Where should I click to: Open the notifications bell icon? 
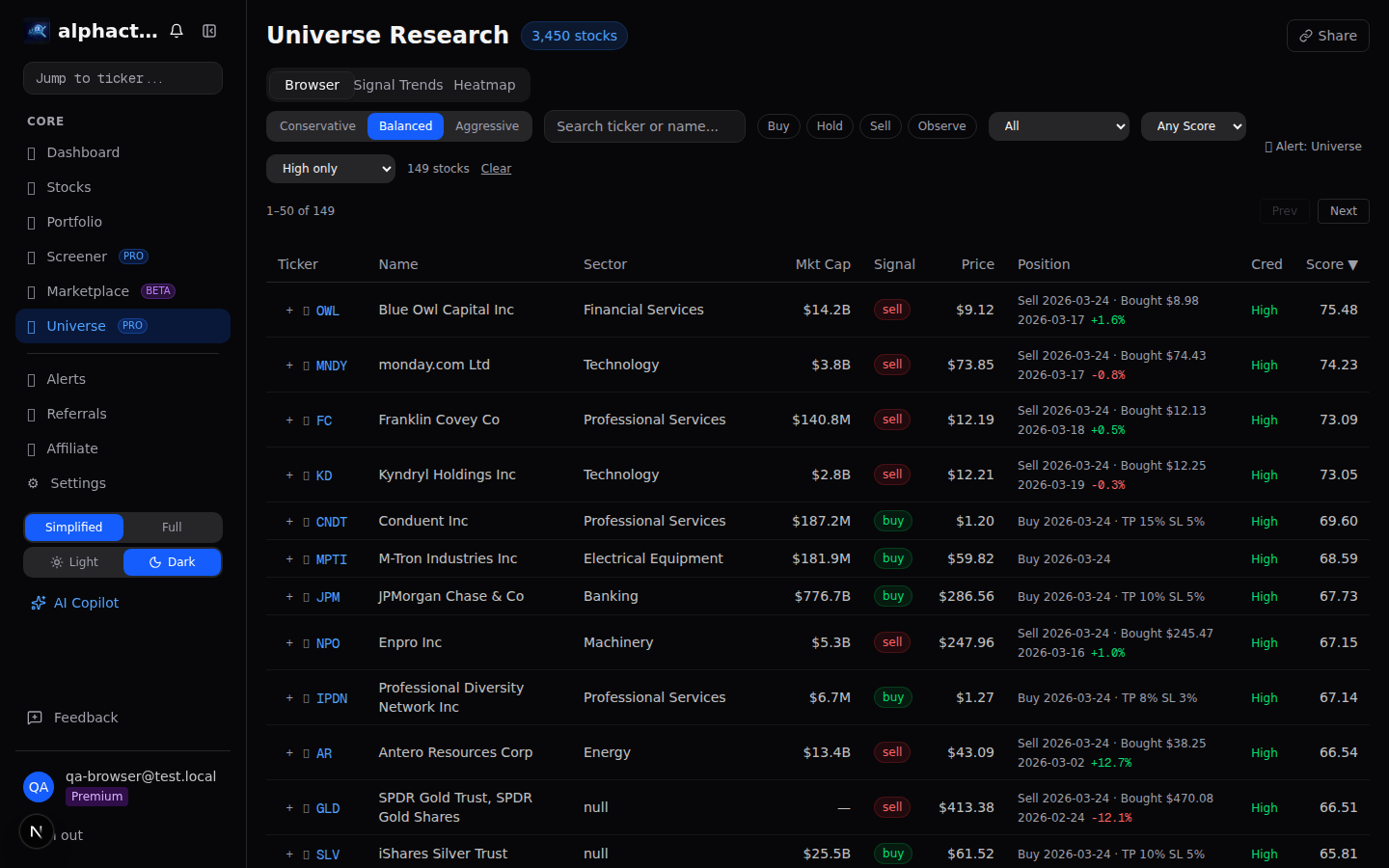[x=177, y=30]
